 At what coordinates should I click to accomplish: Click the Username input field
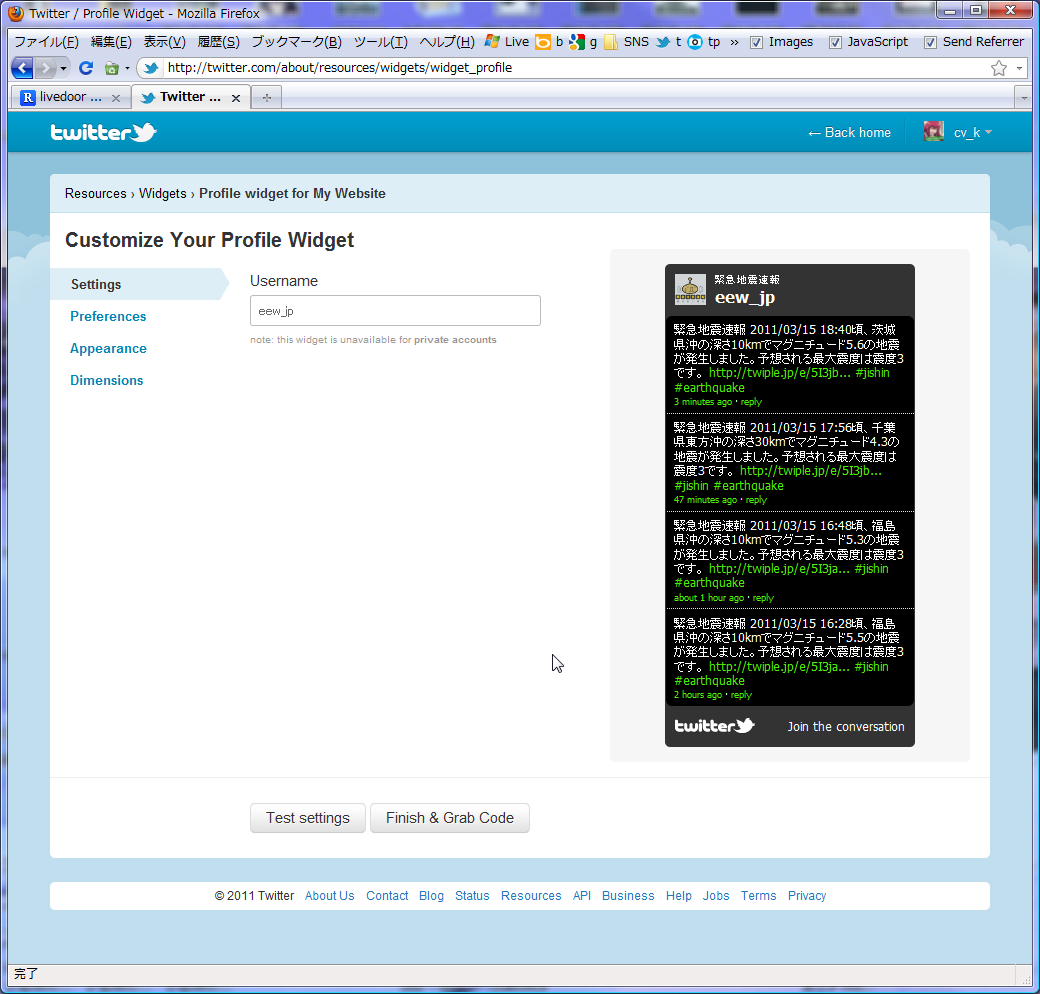[x=395, y=310]
